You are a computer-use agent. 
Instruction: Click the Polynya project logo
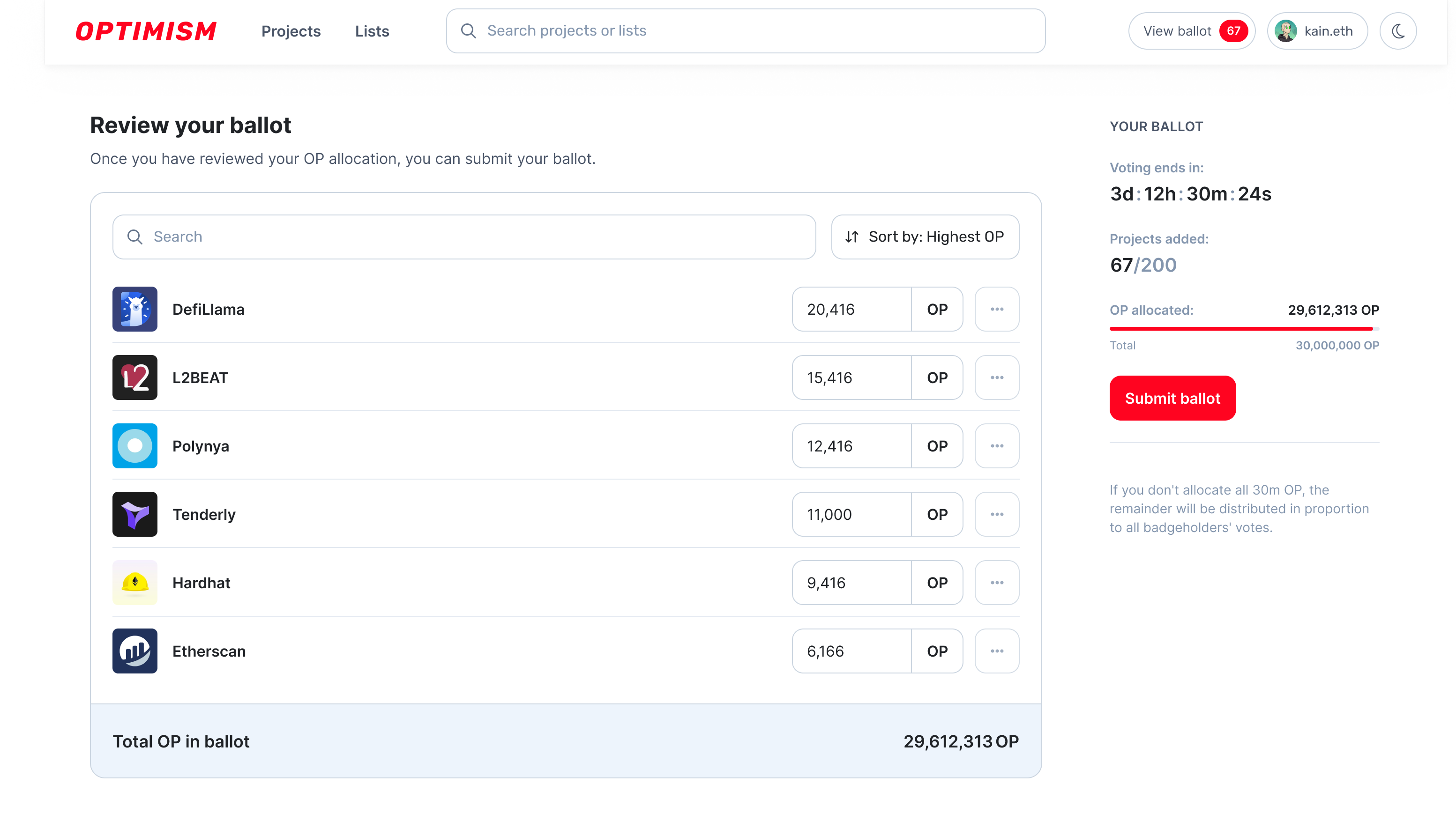point(134,446)
